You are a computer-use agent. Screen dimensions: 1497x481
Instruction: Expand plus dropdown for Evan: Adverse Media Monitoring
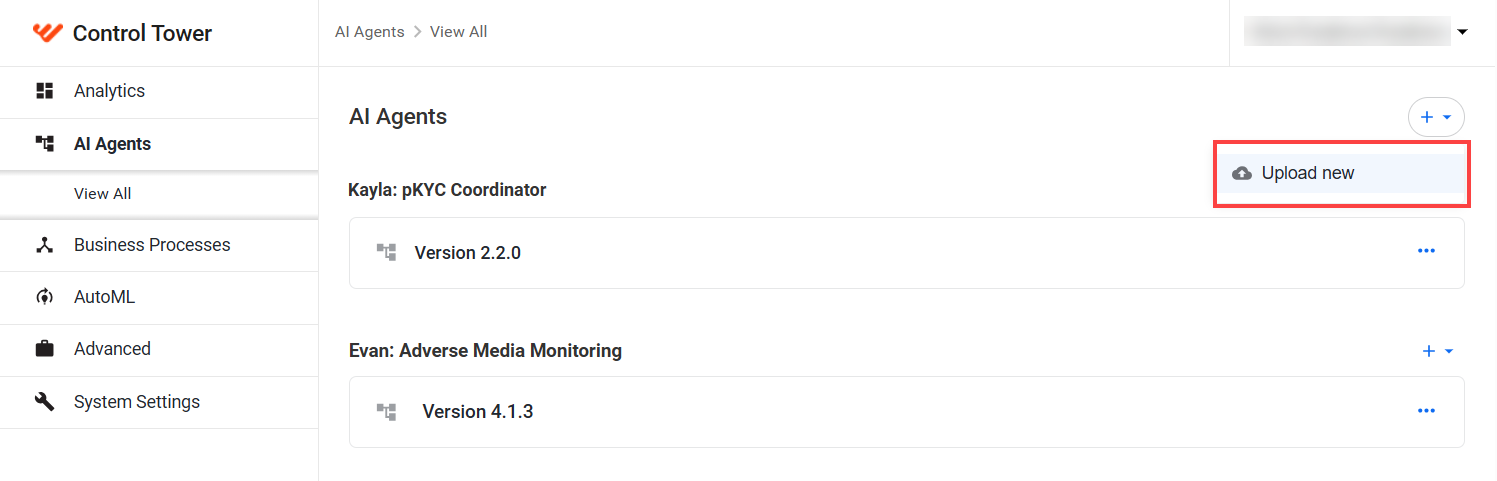pyautogui.click(x=1438, y=351)
